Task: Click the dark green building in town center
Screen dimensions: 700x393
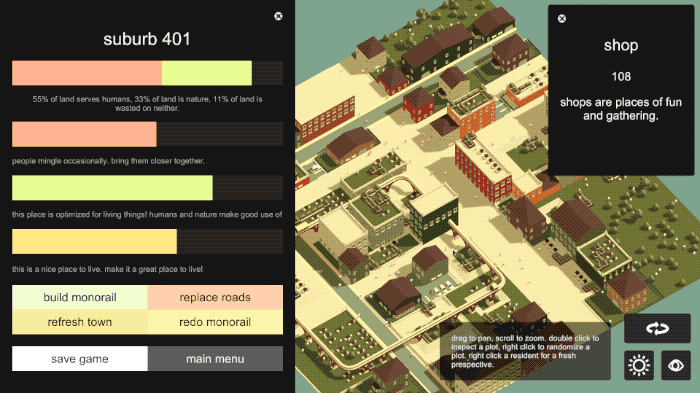Action: pos(434,214)
